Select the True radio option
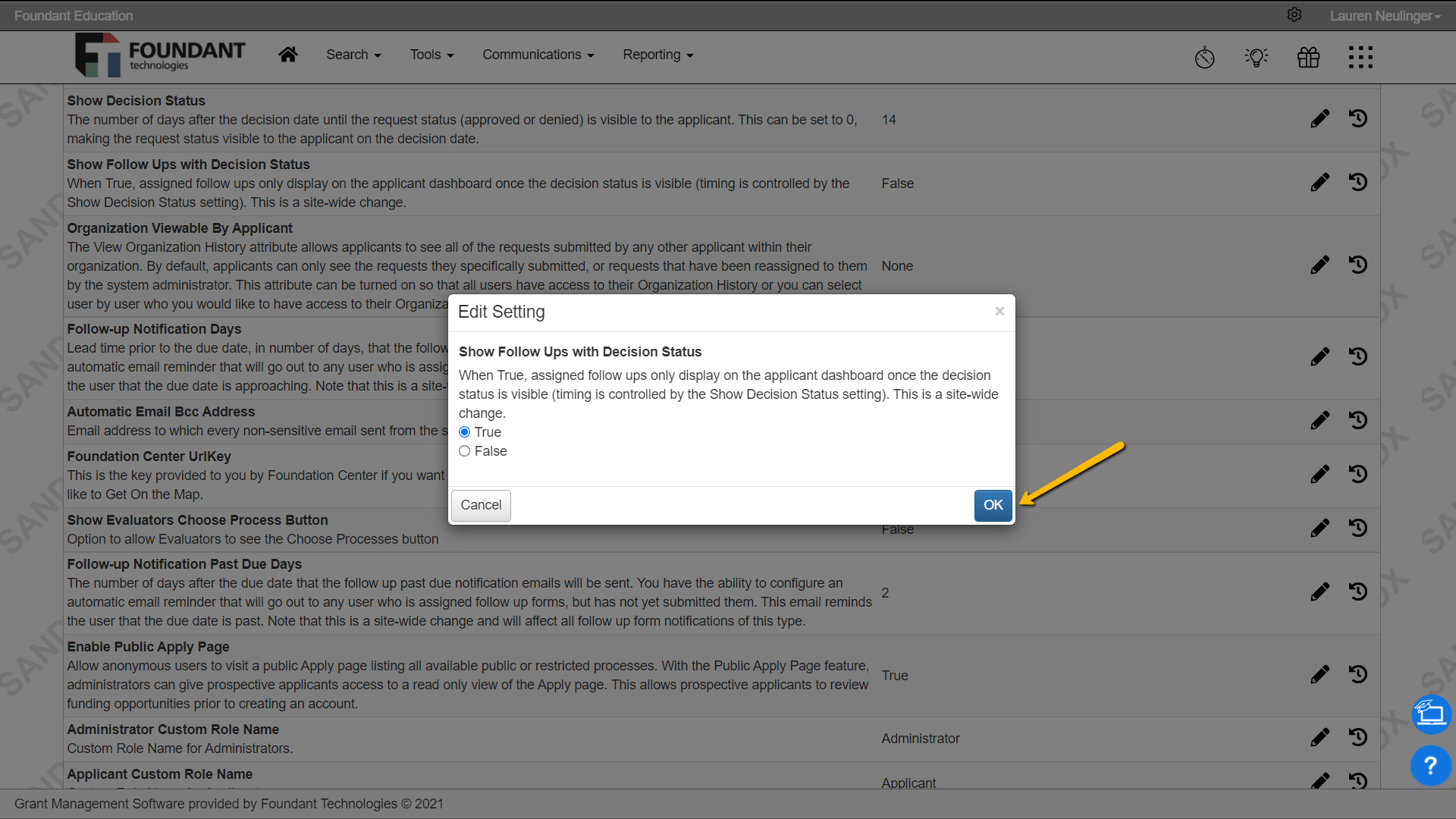 coord(465,432)
